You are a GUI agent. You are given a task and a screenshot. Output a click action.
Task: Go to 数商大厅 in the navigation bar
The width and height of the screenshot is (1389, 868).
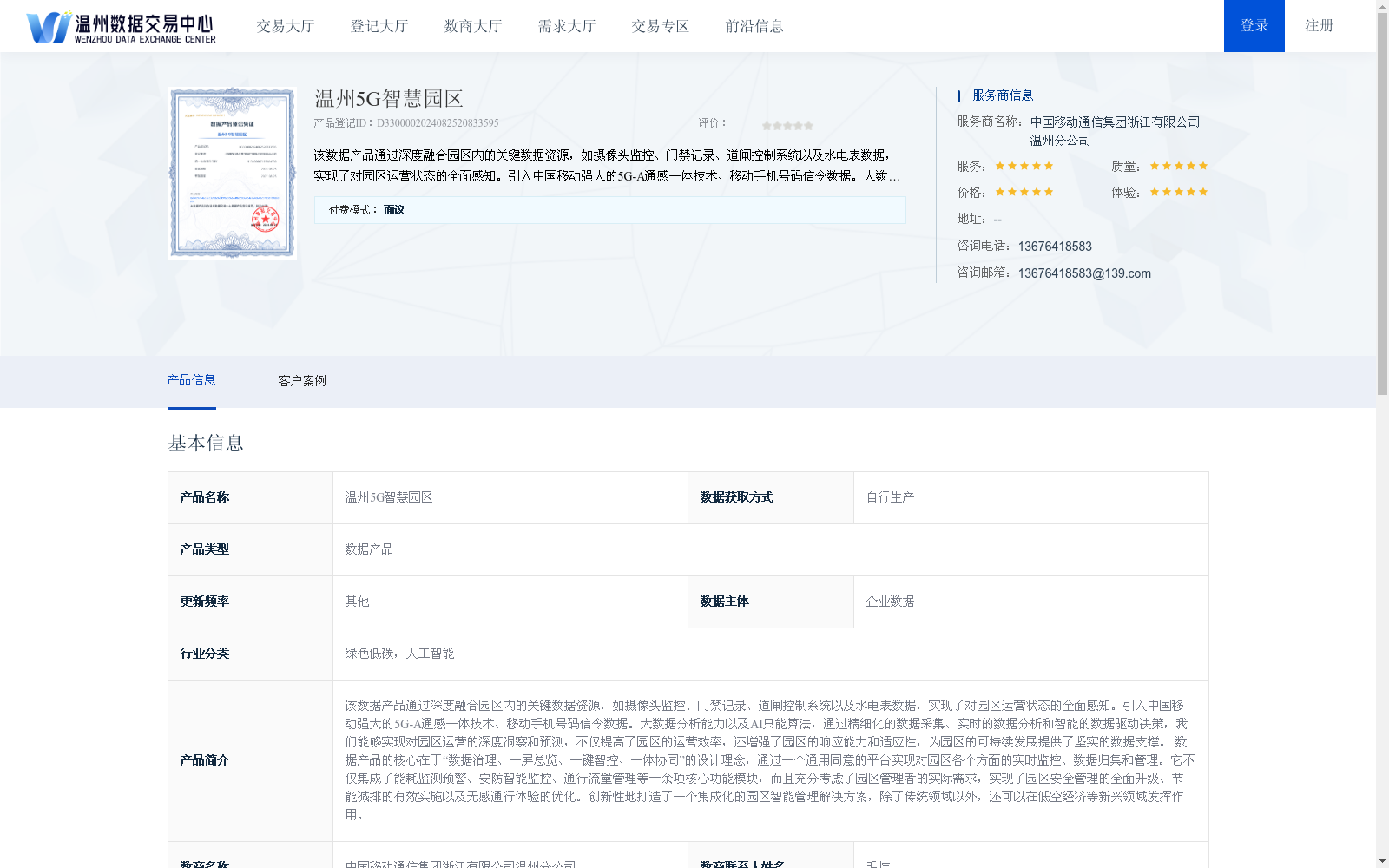tap(473, 26)
